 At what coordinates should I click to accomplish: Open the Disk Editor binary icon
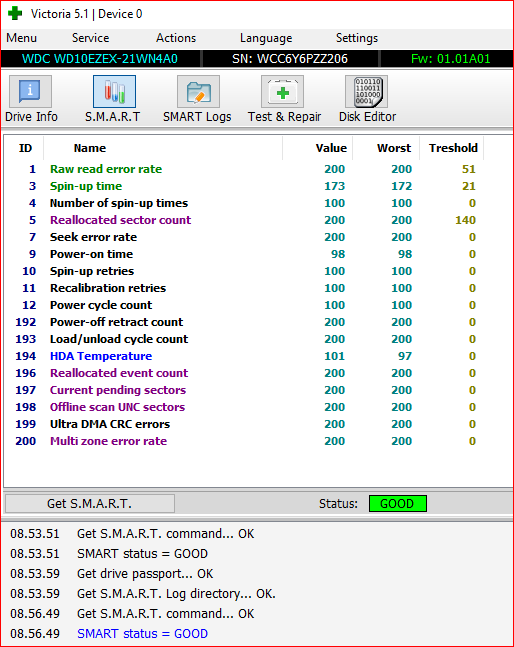tap(366, 92)
